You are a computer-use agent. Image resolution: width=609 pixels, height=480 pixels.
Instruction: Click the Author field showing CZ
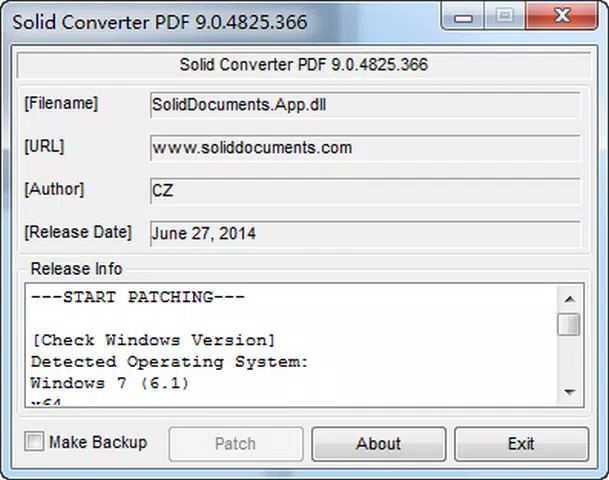pos(365,191)
